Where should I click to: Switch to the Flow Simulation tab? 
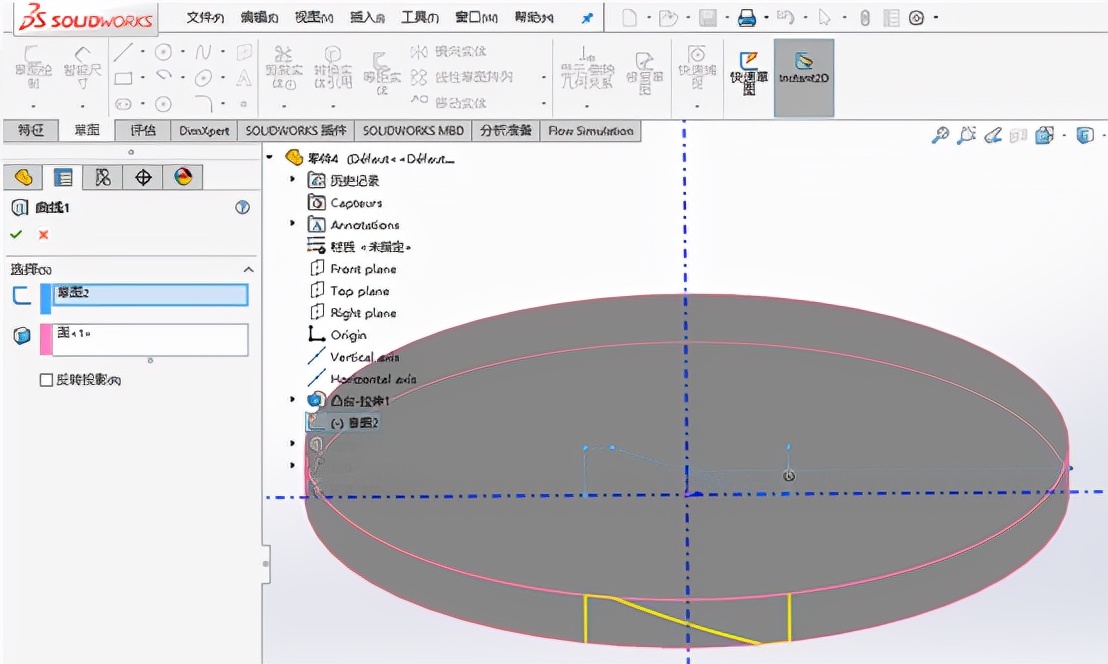590,131
